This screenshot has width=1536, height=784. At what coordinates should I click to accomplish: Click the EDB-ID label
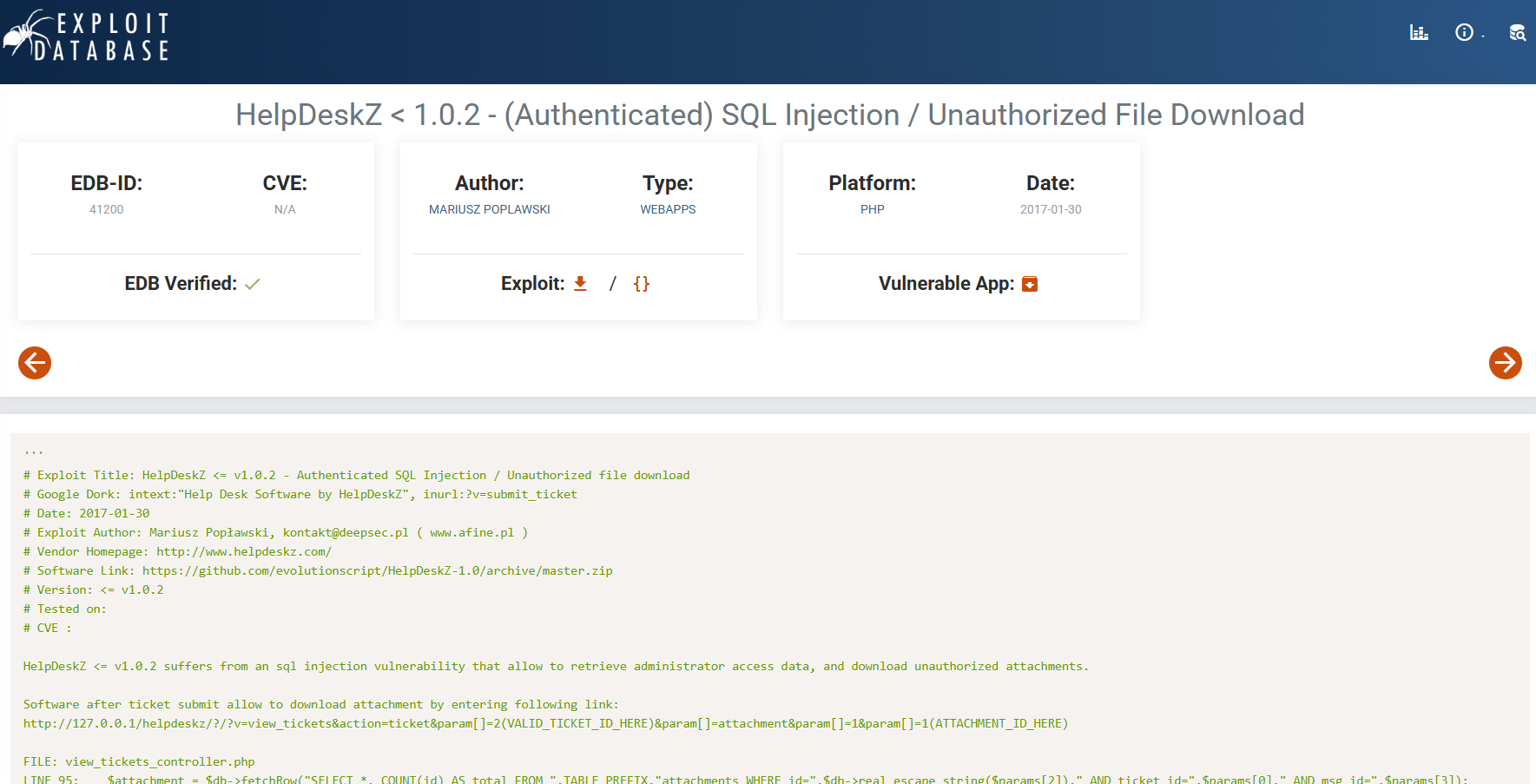pyautogui.click(x=107, y=183)
